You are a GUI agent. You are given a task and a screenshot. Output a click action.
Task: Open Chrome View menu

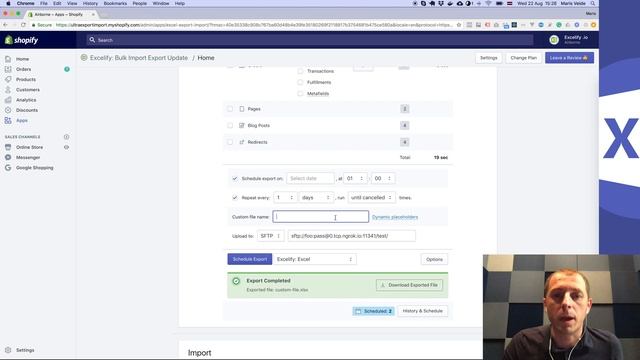[72, 3]
